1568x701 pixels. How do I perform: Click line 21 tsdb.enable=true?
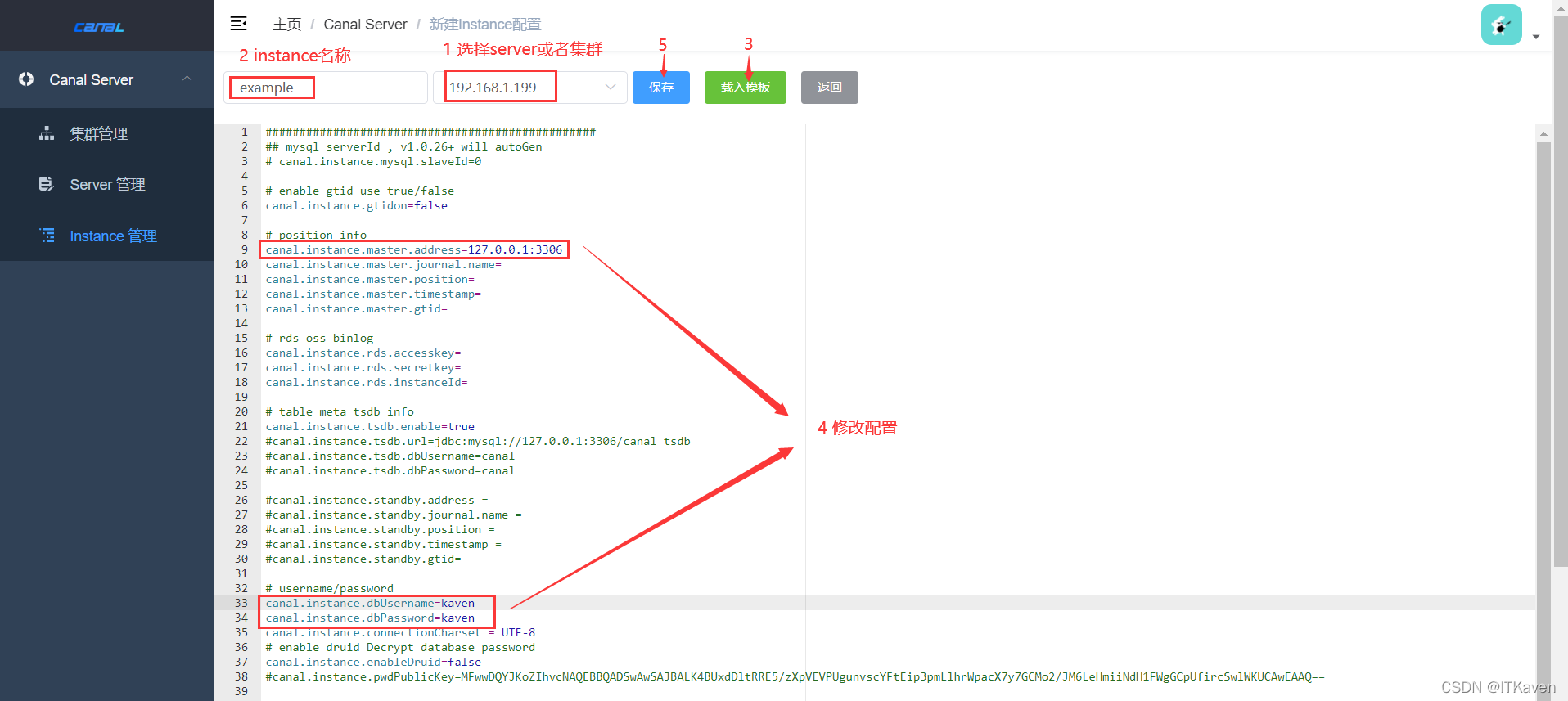click(369, 426)
